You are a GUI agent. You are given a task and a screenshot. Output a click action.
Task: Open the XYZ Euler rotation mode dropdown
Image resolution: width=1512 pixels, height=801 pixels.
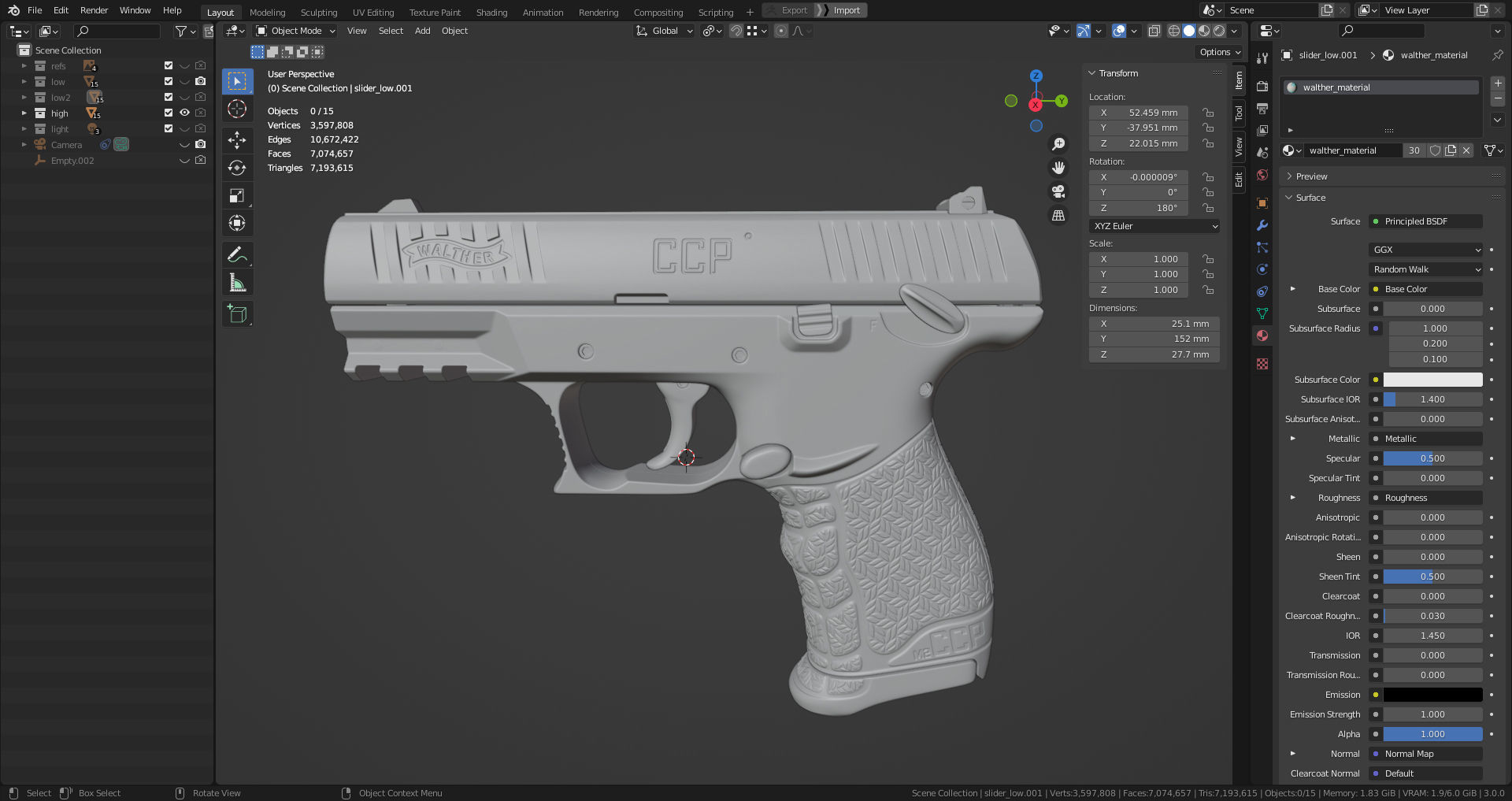click(x=1154, y=226)
